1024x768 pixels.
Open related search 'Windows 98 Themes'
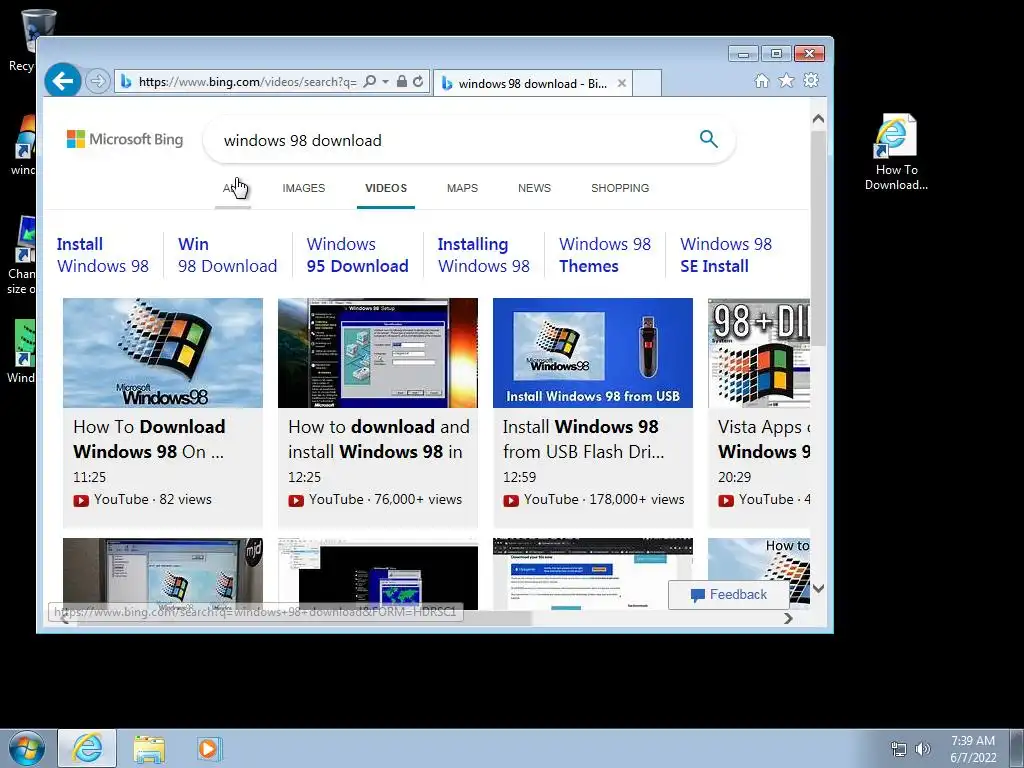click(x=605, y=255)
